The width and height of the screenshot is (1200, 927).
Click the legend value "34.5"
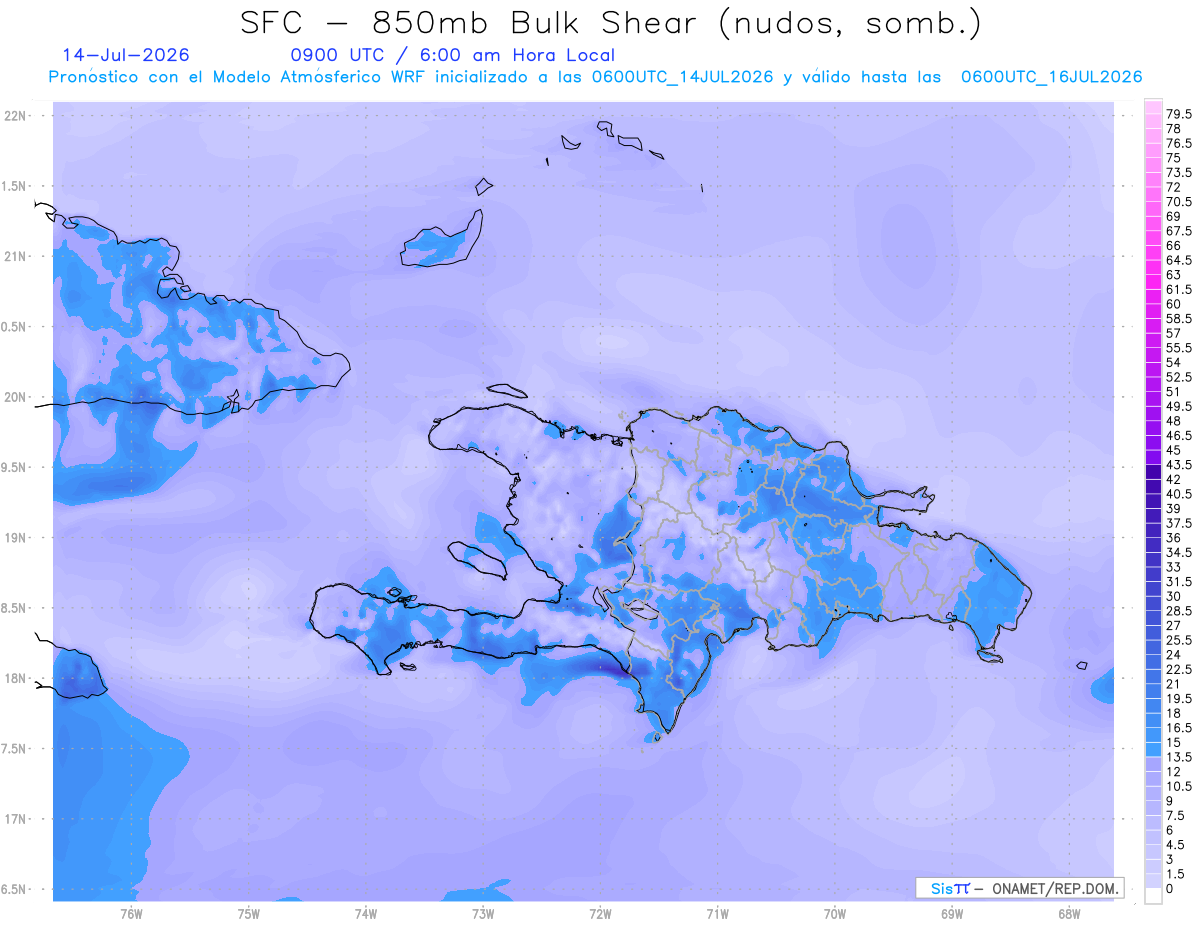click(1181, 552)
